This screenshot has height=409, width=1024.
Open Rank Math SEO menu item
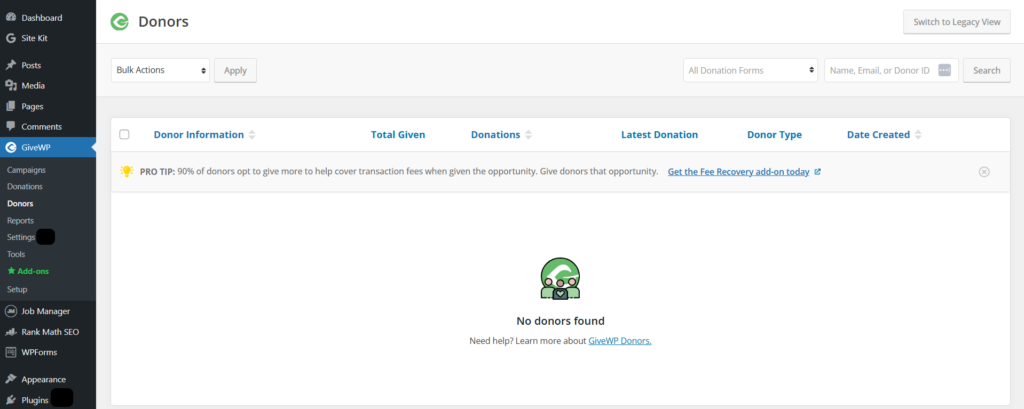pyautogui.click(x=48, y=332)
